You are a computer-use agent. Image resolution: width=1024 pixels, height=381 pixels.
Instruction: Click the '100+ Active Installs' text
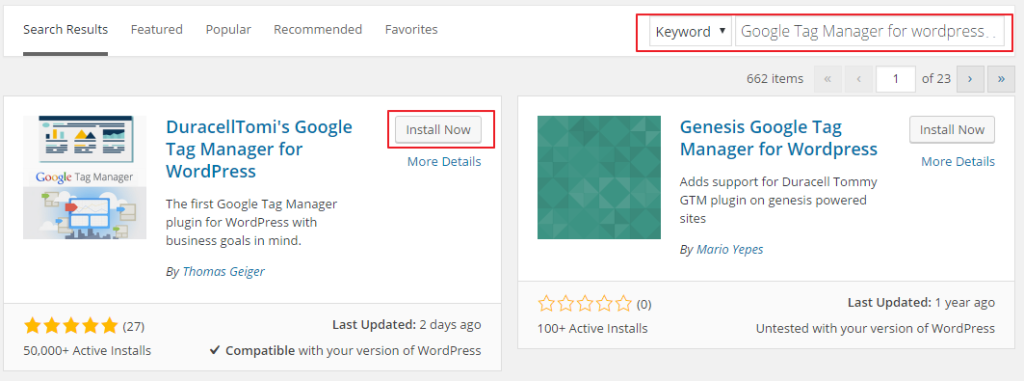(x=592, y=328)
